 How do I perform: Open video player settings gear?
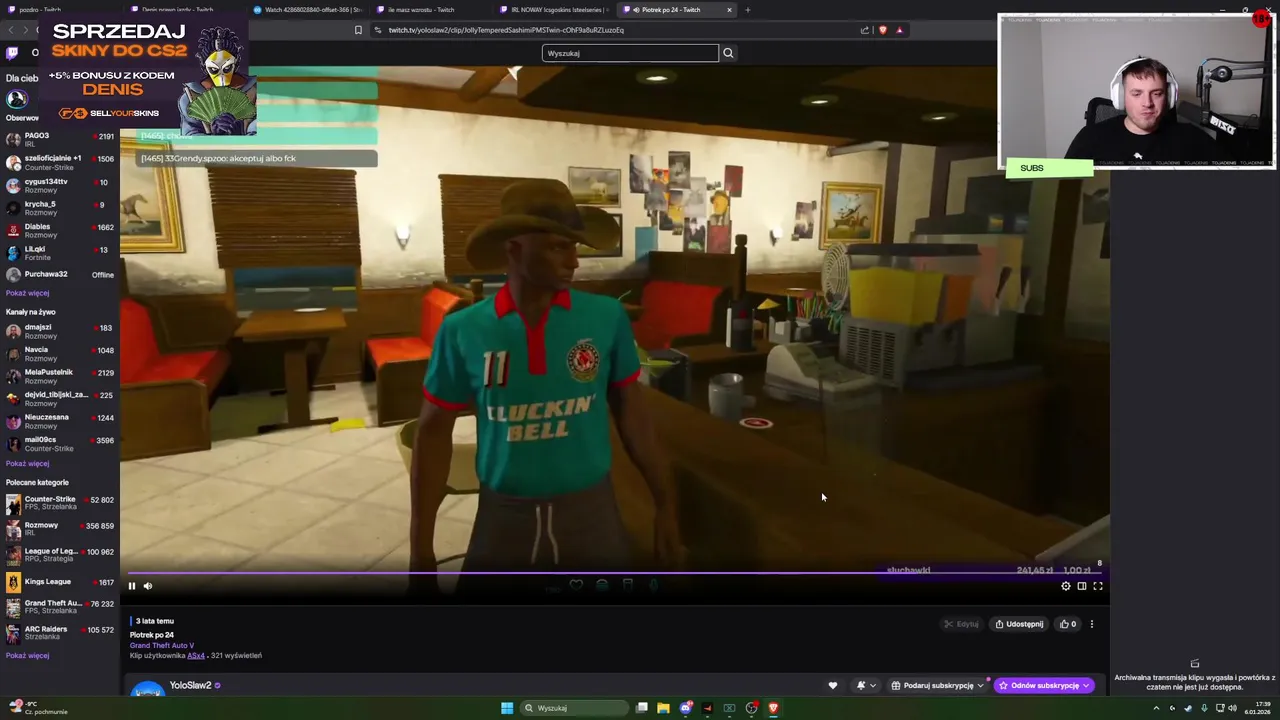(x=1066, y=586)
